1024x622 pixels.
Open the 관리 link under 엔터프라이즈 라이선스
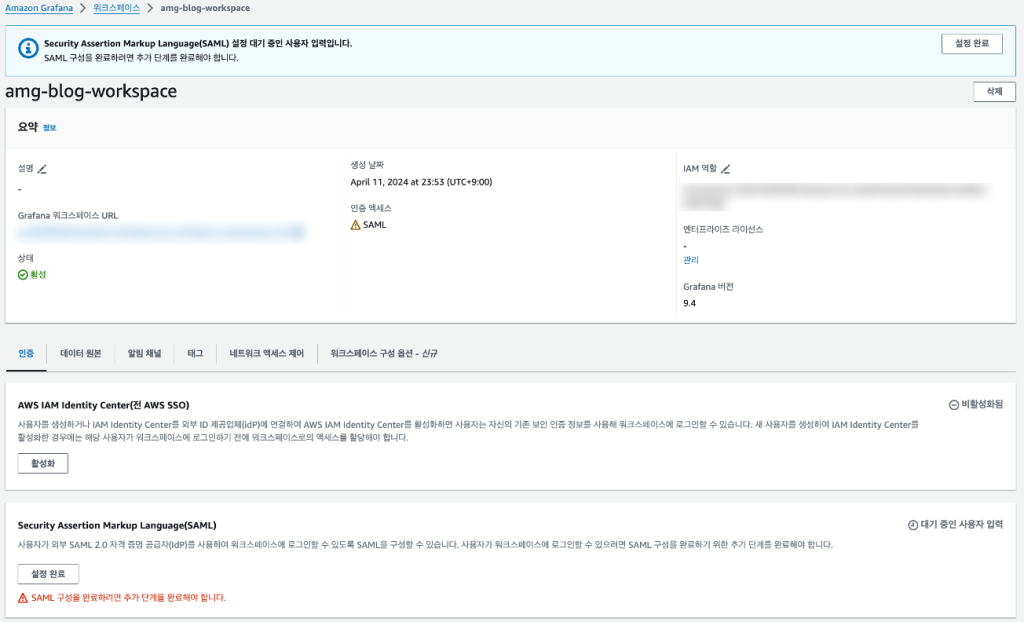pyautogui.click(x=691, y=260)
